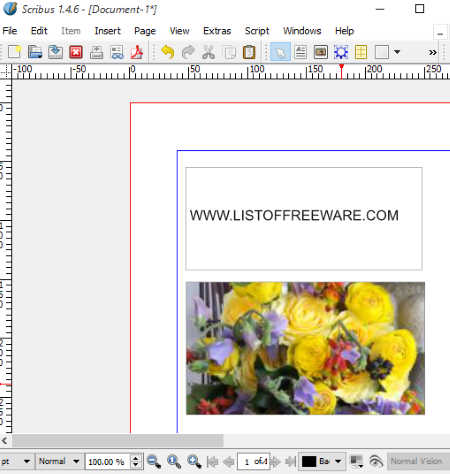Select the WWW.LISTOFFREEWARE.COM text frame
The height and width of the screenshot is (474, 450).
(x=304, y=219)
